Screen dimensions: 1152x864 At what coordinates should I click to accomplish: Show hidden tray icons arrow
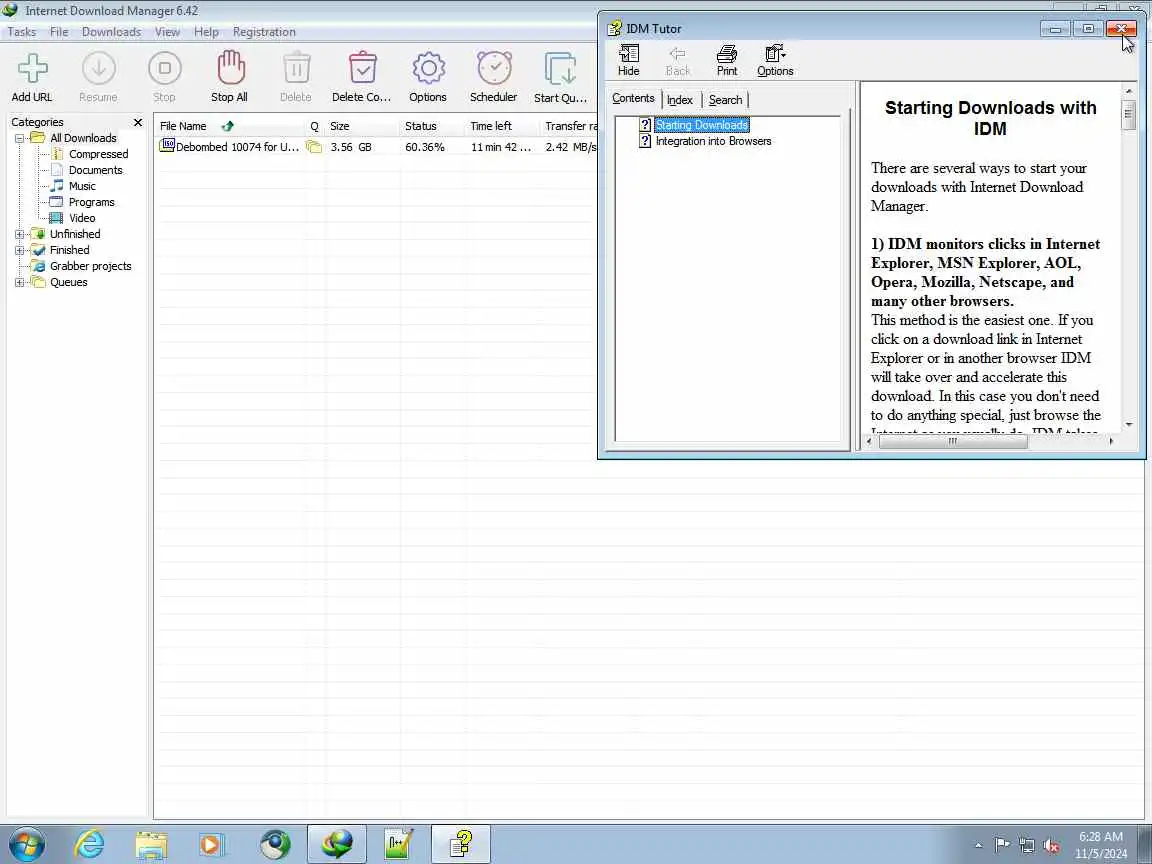(x=979, y=846)
